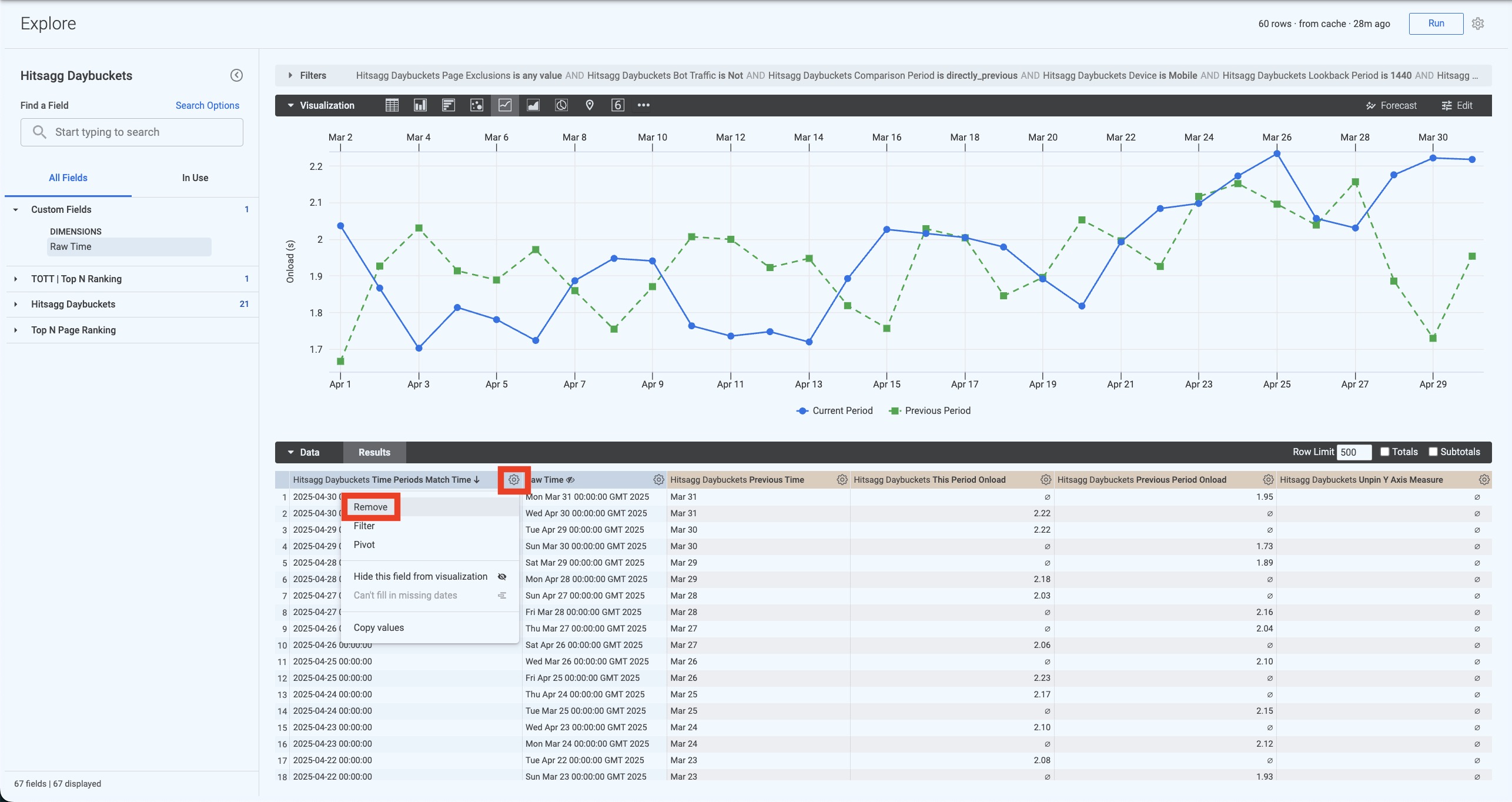Click sort arrow on Time Periods Match Time header
Viewport: 1512px width, 802px height.
pyautogui.click(x=477, y=480)
